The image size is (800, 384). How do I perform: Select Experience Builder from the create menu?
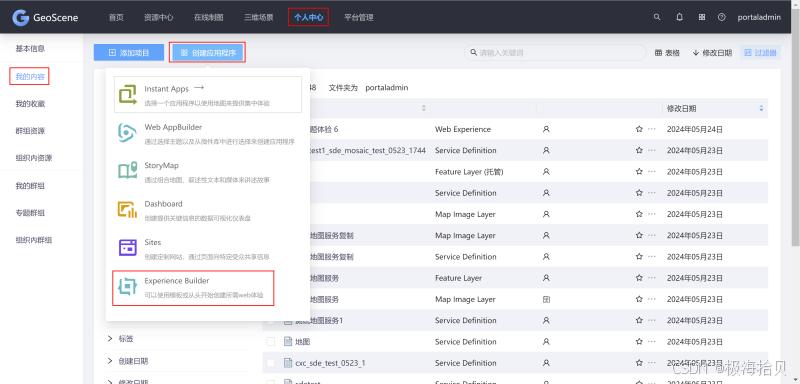coord(193,288)
